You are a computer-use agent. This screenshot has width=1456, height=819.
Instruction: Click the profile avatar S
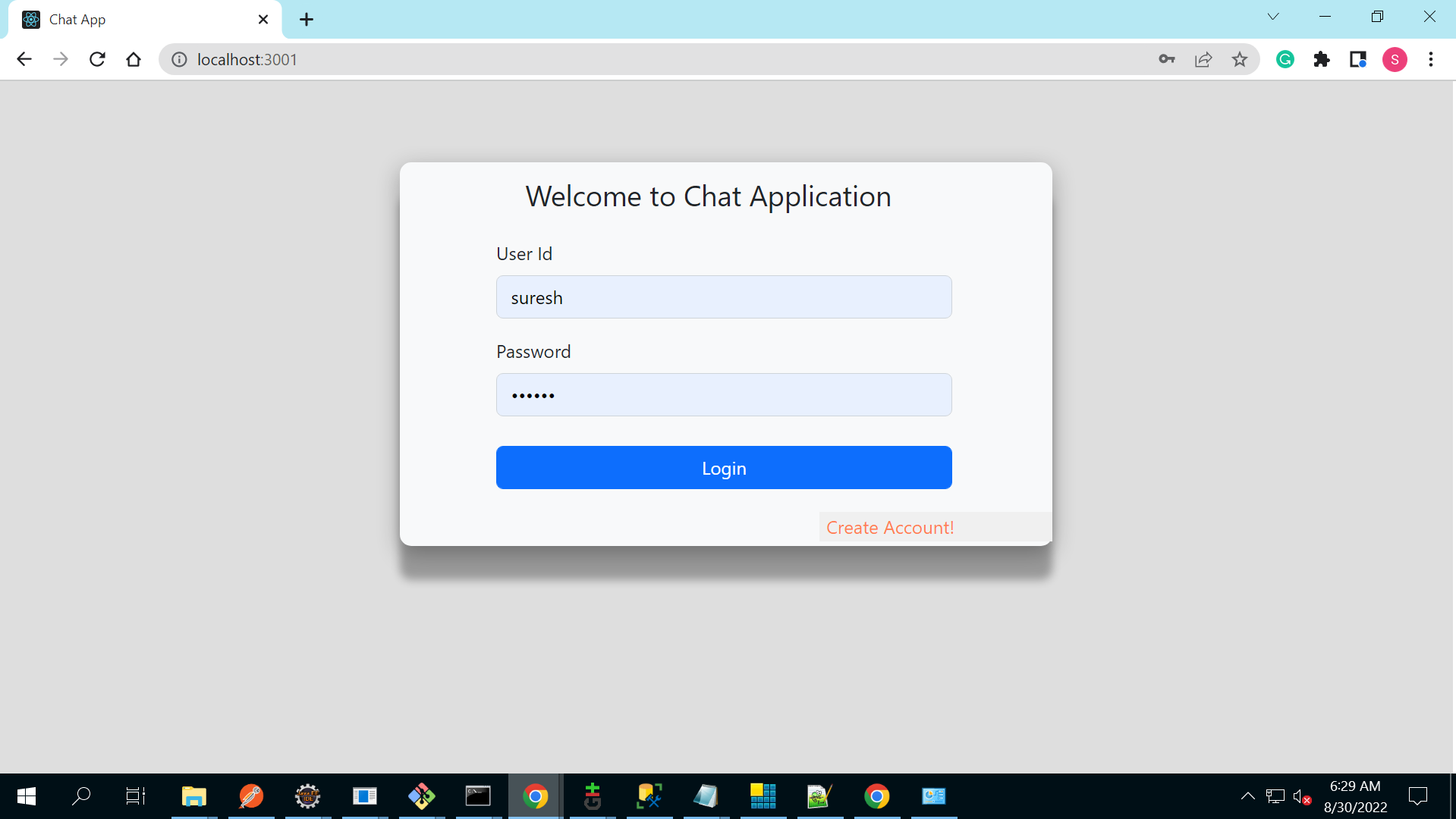(x=1395, y=59)
